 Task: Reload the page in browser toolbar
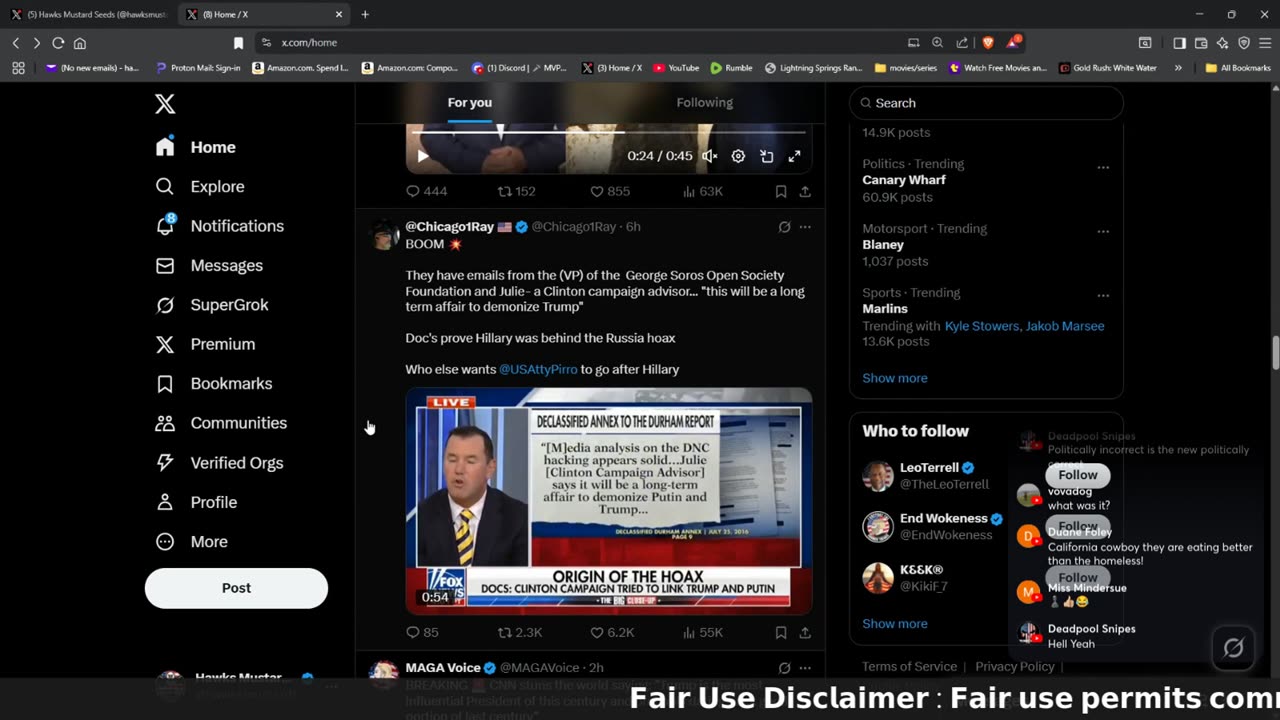pyautogui.click(x=58, y=43)
